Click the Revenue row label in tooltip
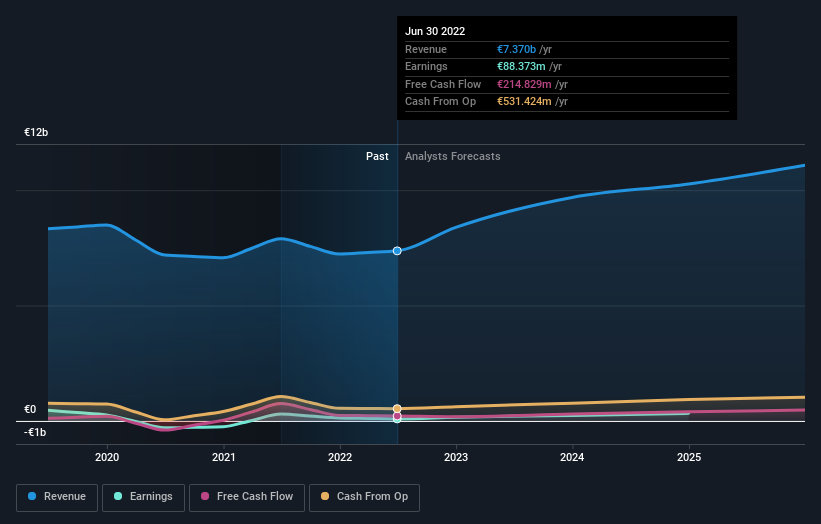 pos(426,49)
